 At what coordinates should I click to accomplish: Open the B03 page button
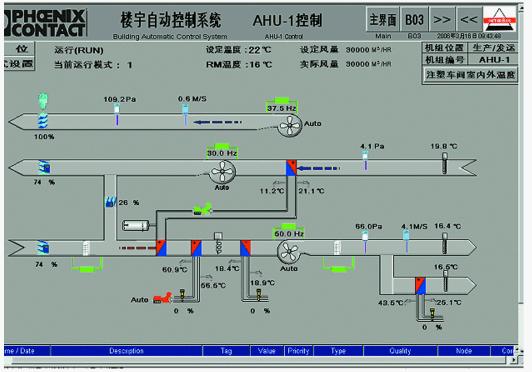click(415, 20)
